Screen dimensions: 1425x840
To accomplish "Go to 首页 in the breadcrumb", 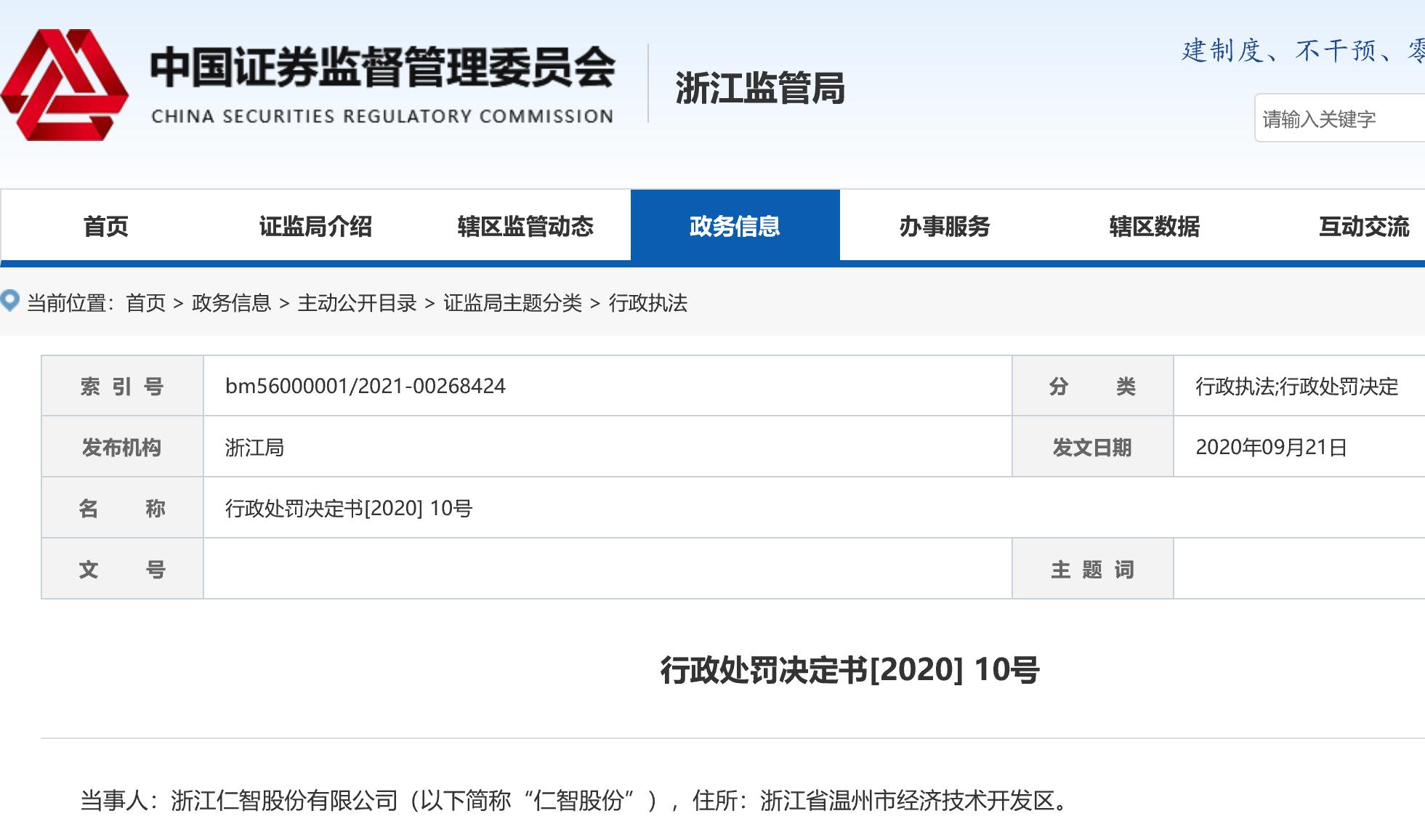I will [x=146, y=303].
